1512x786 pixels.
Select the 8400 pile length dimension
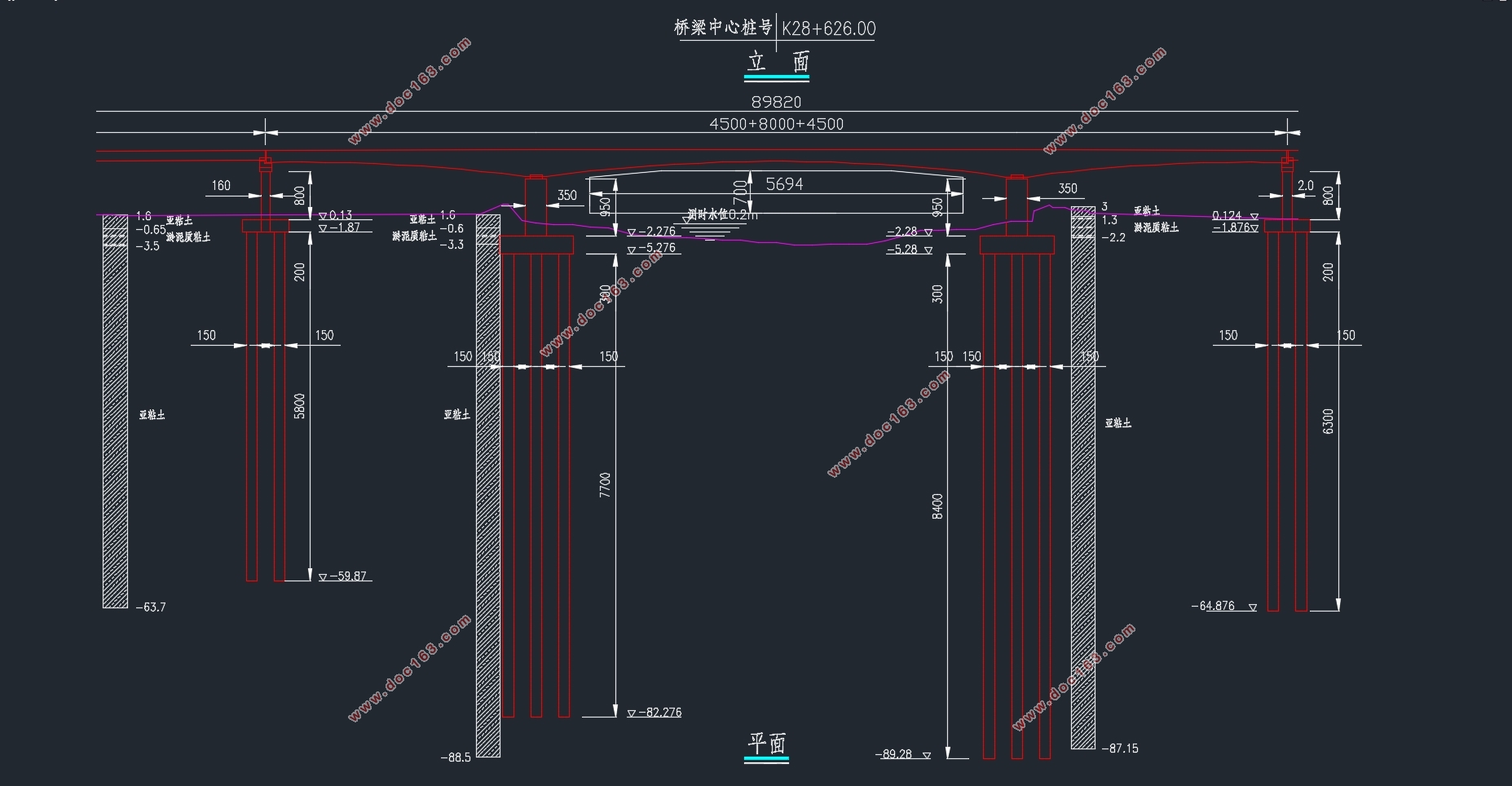(x=937, y=506)
